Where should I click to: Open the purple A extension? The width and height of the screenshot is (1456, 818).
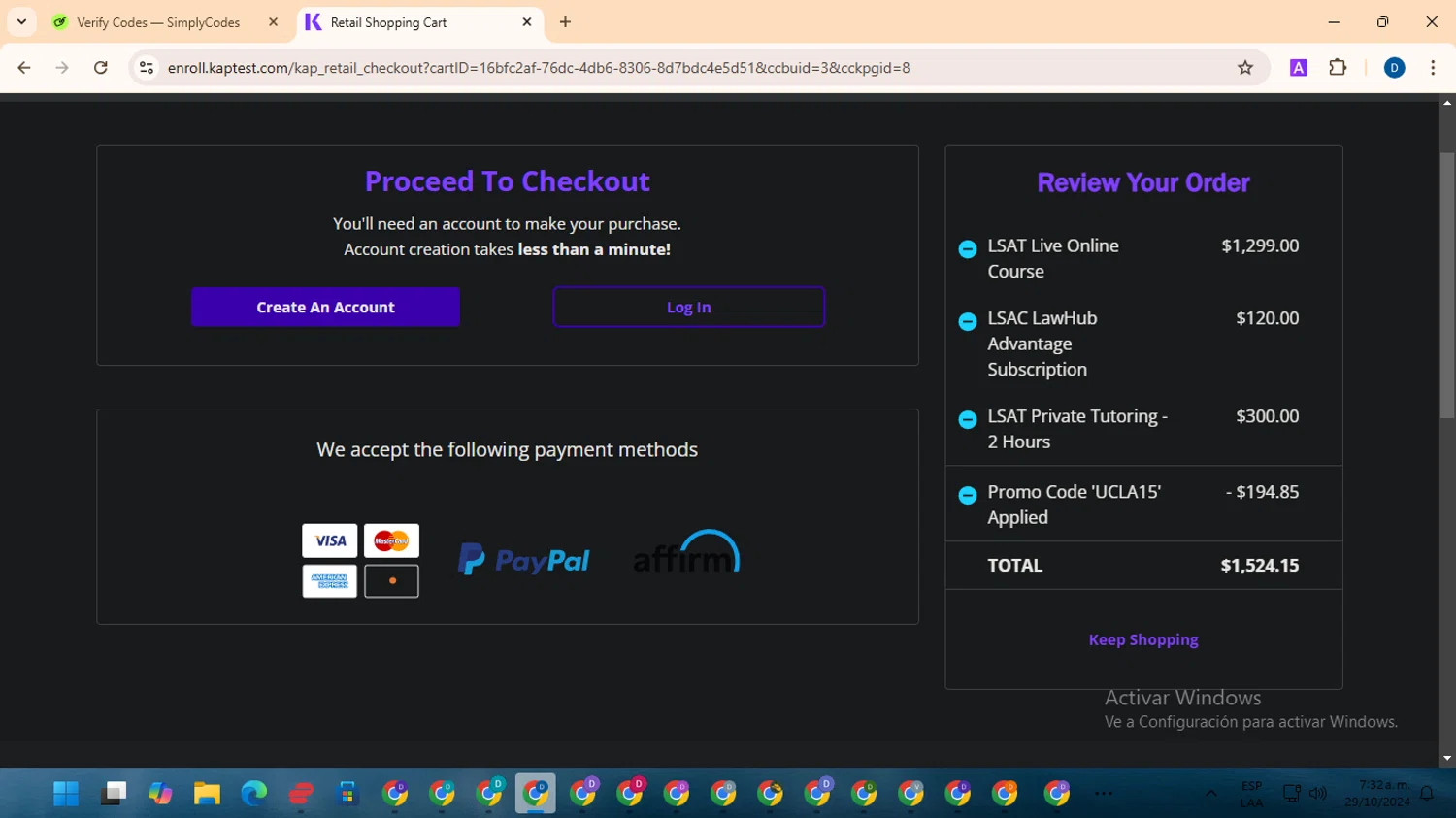[1299, 68]
